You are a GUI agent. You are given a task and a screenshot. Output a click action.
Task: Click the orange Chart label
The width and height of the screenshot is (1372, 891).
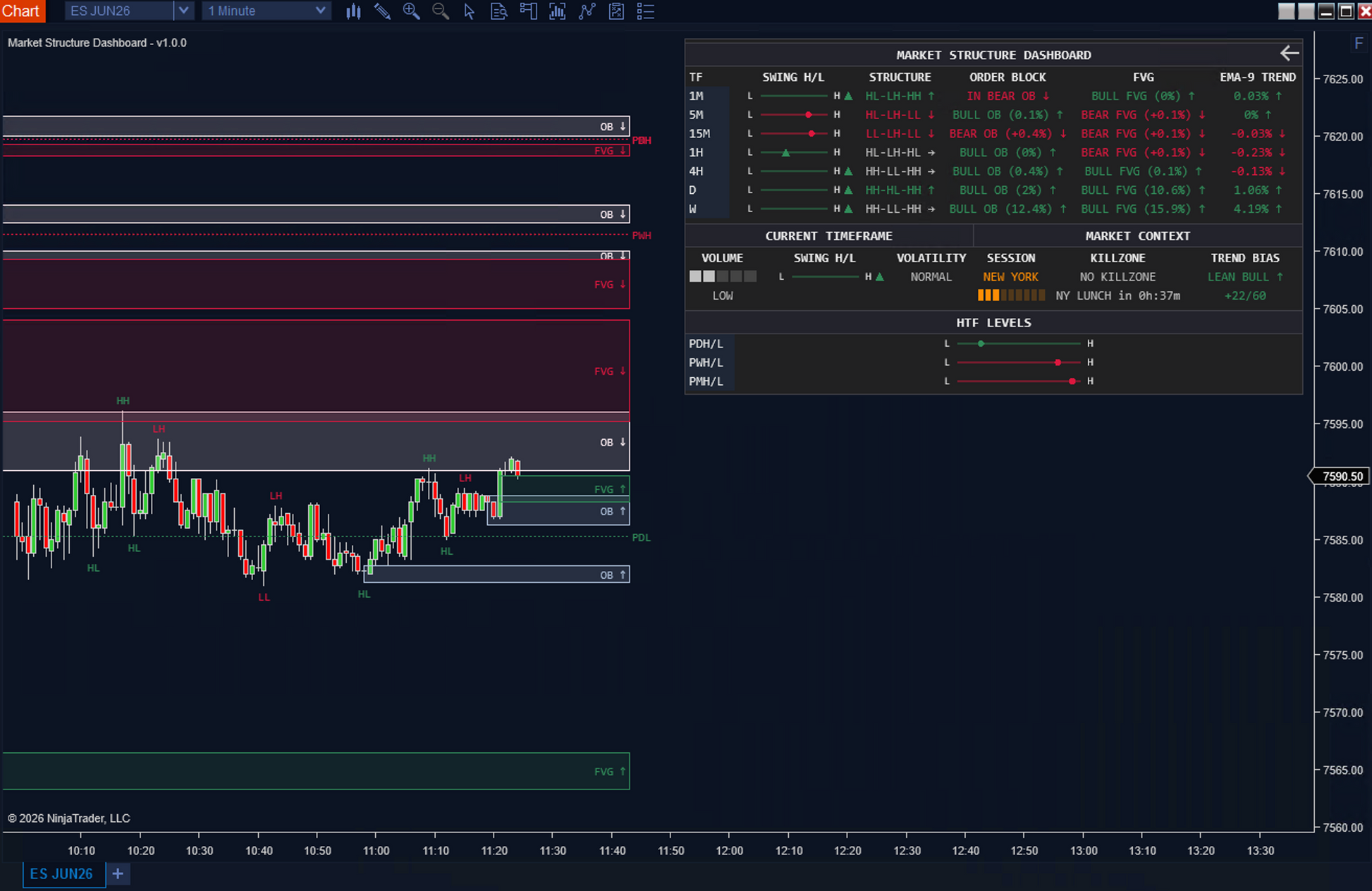coord(22,11)
